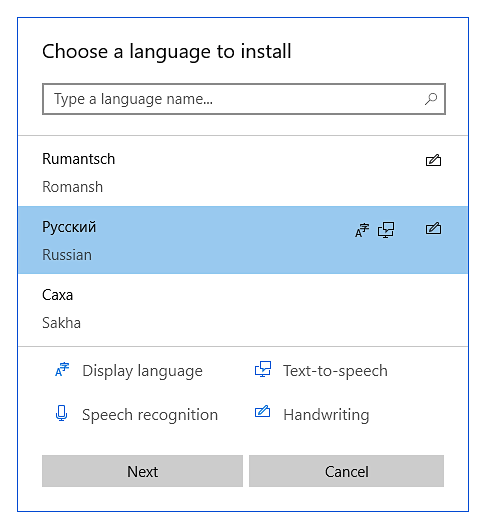Click the Cancel button
This screenshot has height=528, width=484.
[x=346, y=471]
